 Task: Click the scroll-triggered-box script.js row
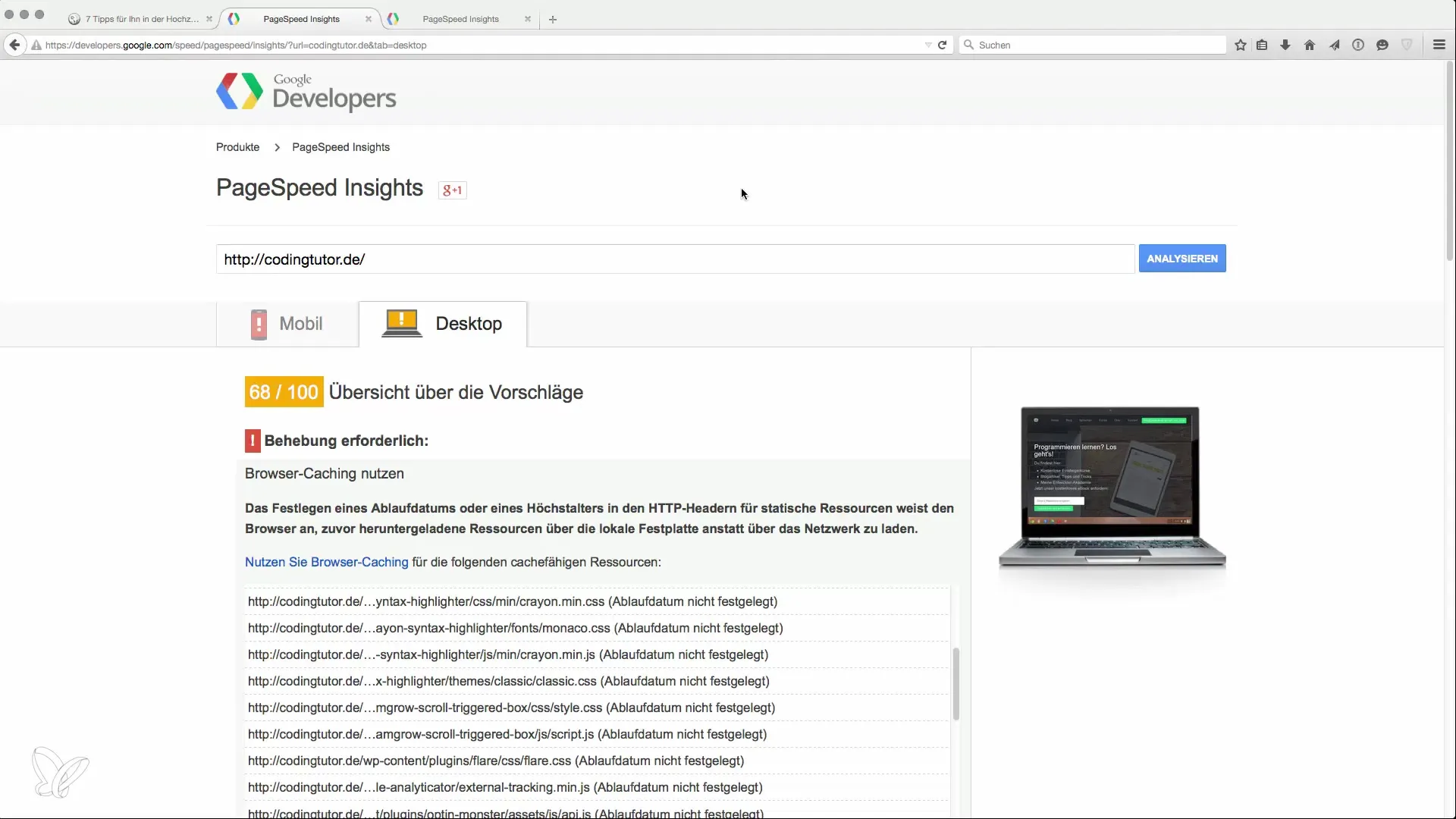597,734
